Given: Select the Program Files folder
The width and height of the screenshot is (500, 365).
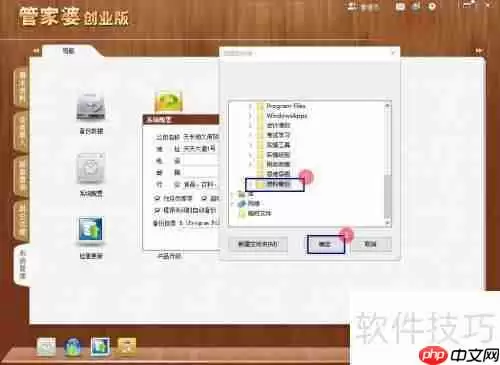Looking at the screenshot, I should [x=286, y=106].
